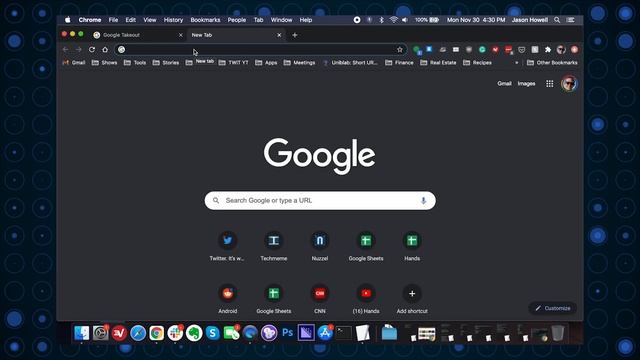640x360 pixels.
Task: Open the Bookmarks menu
Action: click(205, 20)
